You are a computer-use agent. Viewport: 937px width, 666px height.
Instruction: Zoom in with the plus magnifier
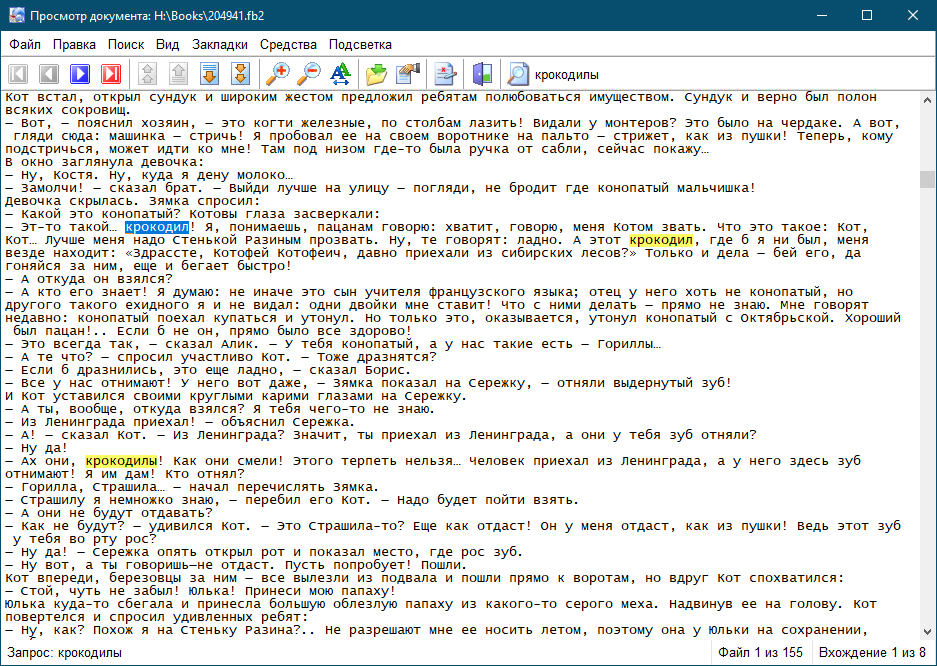click(x=277, y=74)
